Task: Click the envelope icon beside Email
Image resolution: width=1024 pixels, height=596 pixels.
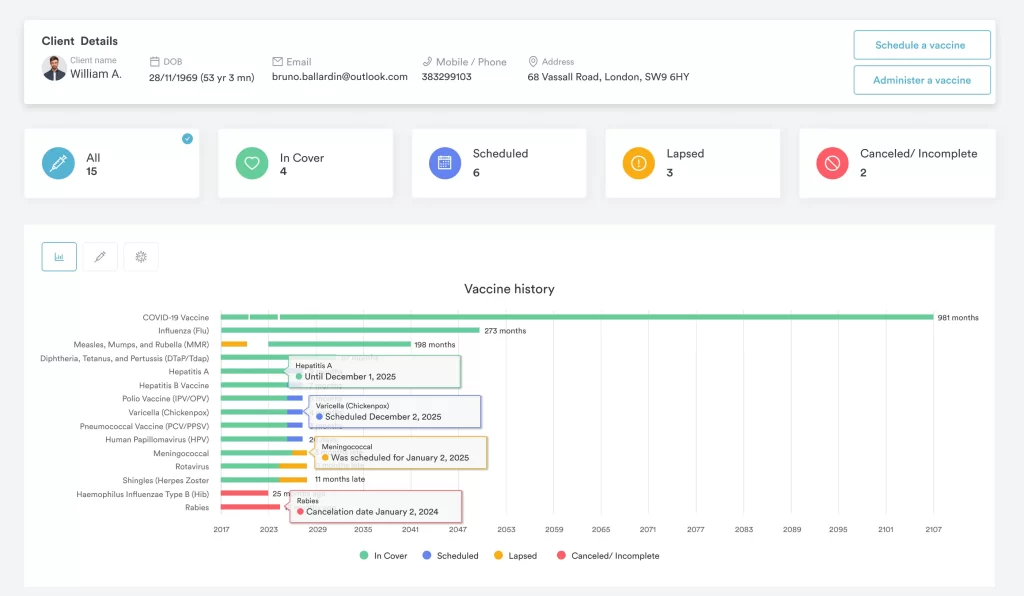Action: (276, 61)
